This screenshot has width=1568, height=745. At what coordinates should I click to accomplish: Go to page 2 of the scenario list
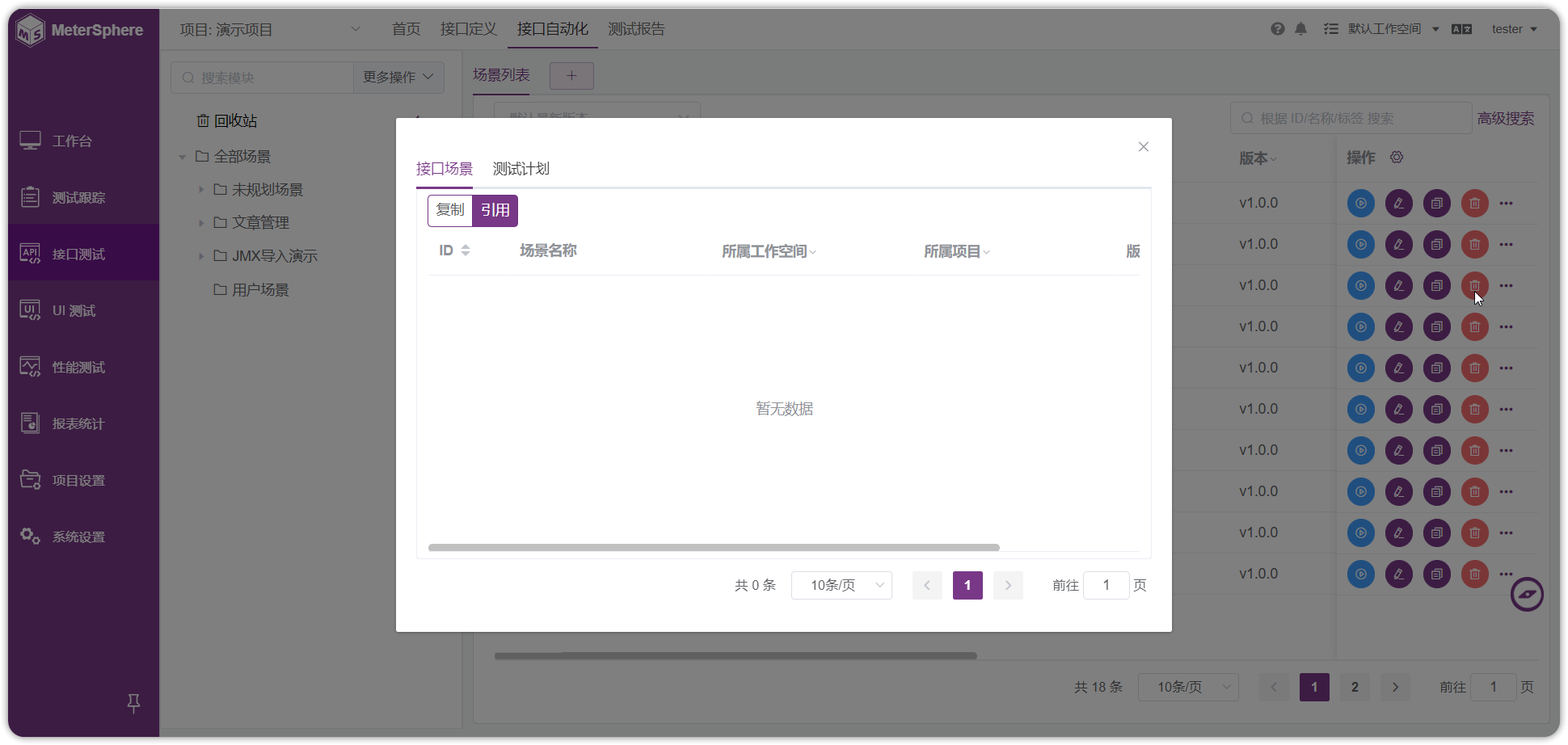click(x=1355, y=687)
